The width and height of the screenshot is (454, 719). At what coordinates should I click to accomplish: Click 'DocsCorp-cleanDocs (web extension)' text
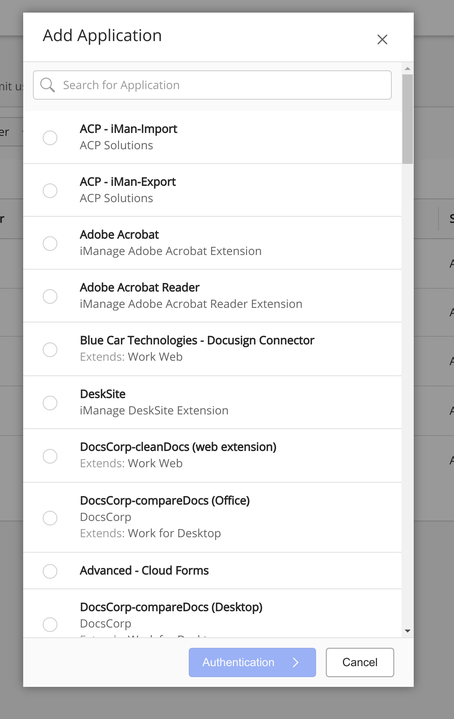click(178, 447)
